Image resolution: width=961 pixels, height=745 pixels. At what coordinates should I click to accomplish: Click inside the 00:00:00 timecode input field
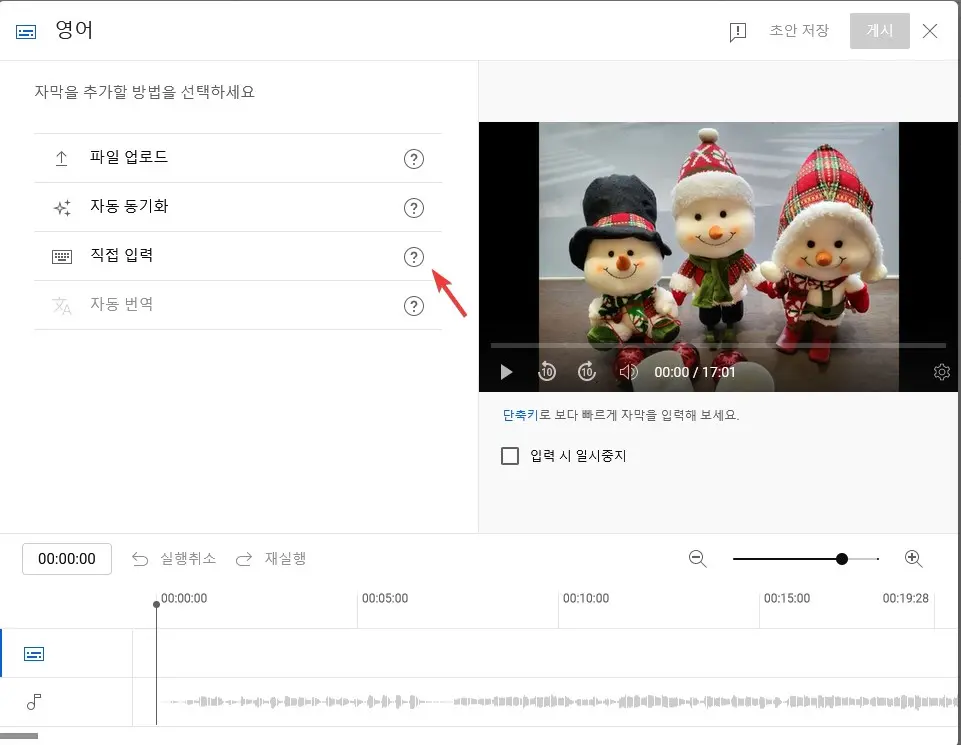point(66,559)
